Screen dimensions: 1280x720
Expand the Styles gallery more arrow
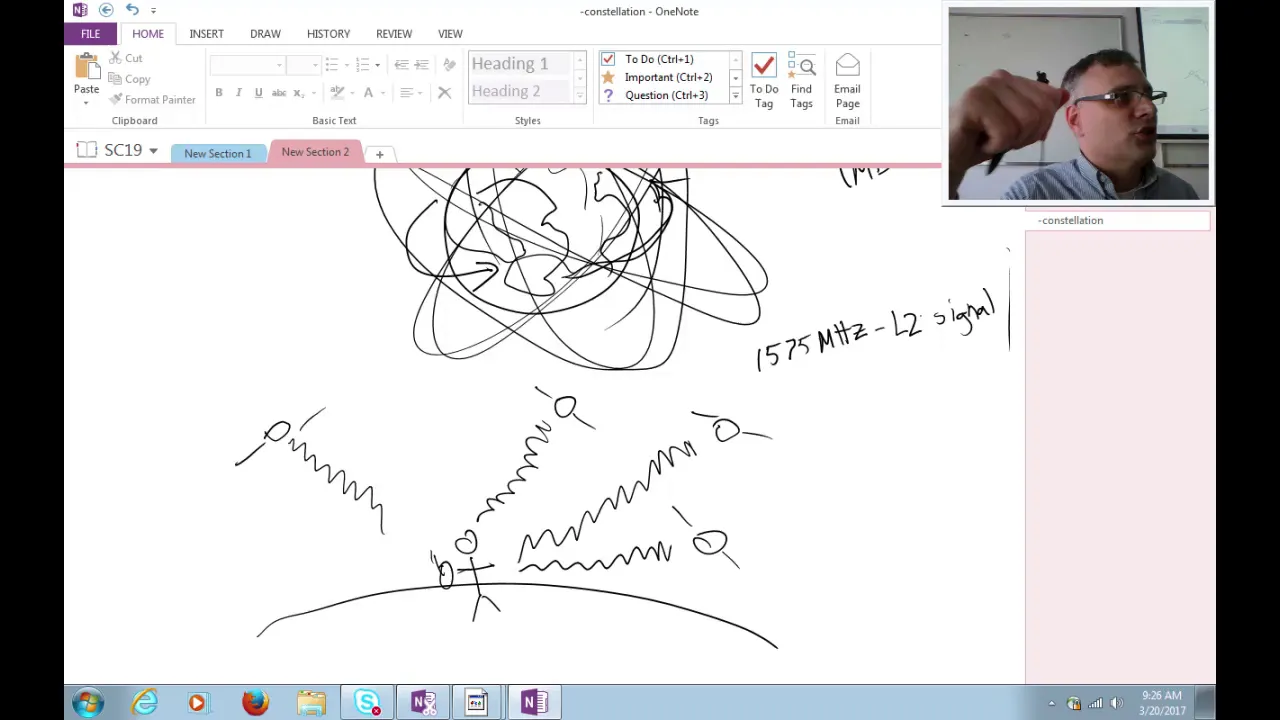[579, 96]
